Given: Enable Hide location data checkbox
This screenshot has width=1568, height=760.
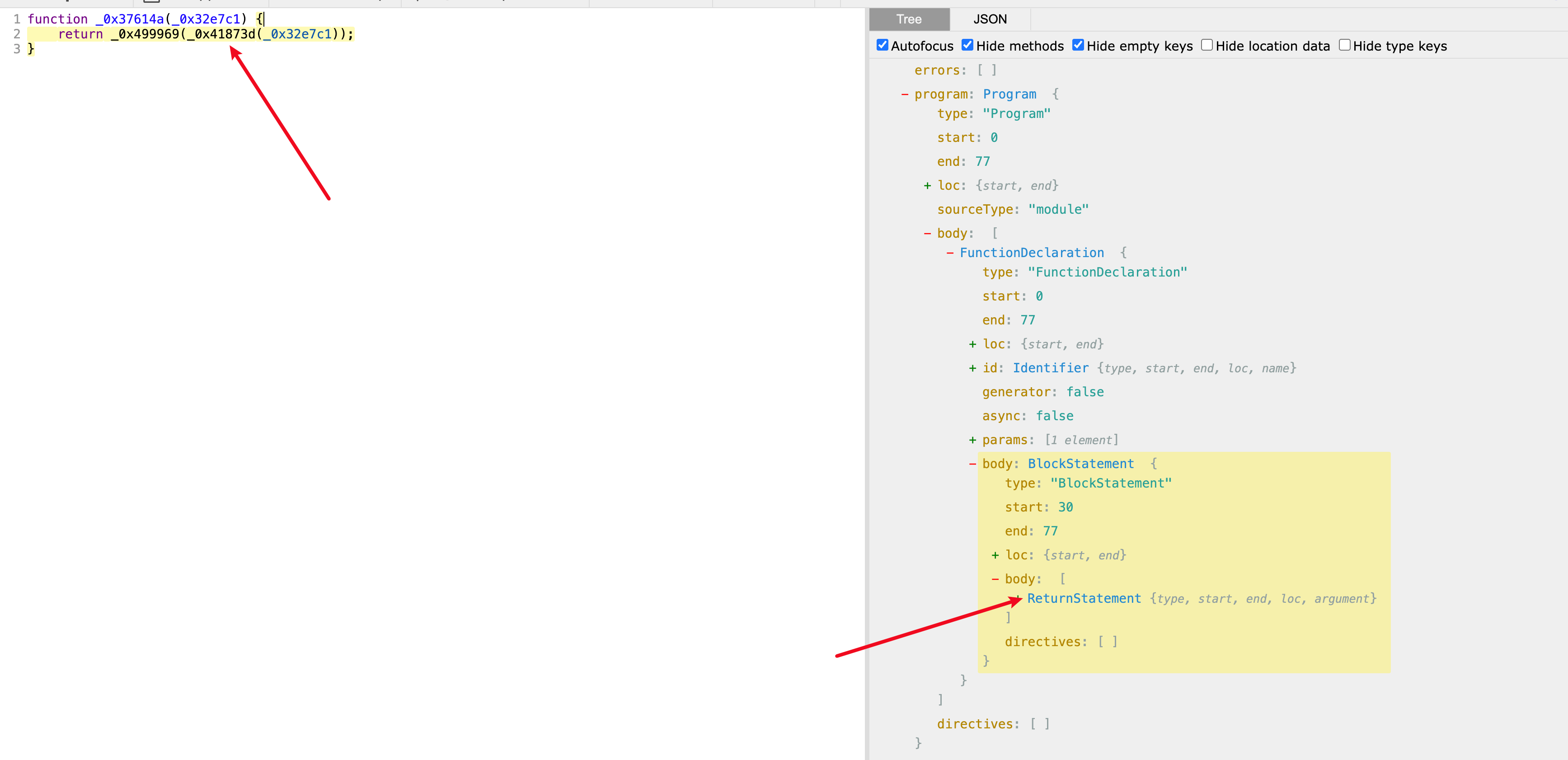Looking at the screenshot, I should tap(1207, 45).
